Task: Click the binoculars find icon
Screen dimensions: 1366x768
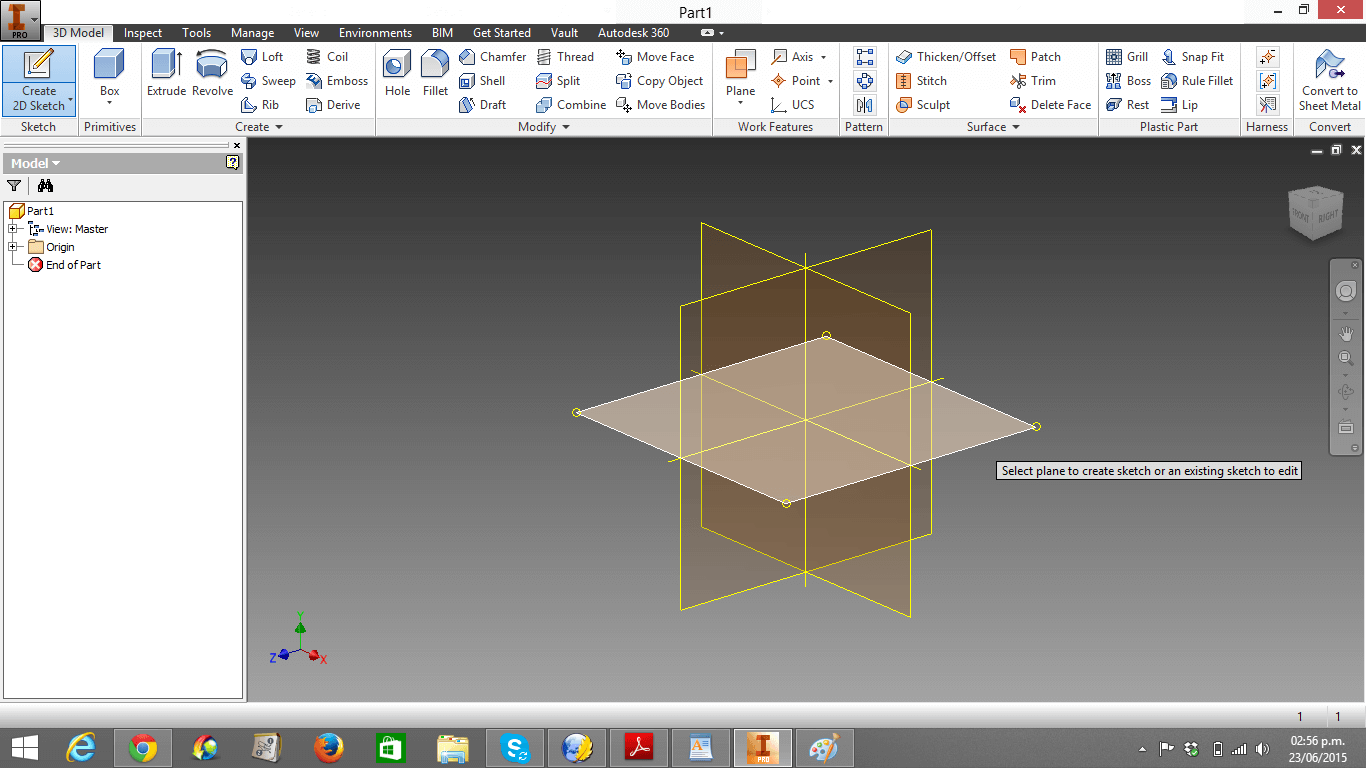Action: point(45,185)
